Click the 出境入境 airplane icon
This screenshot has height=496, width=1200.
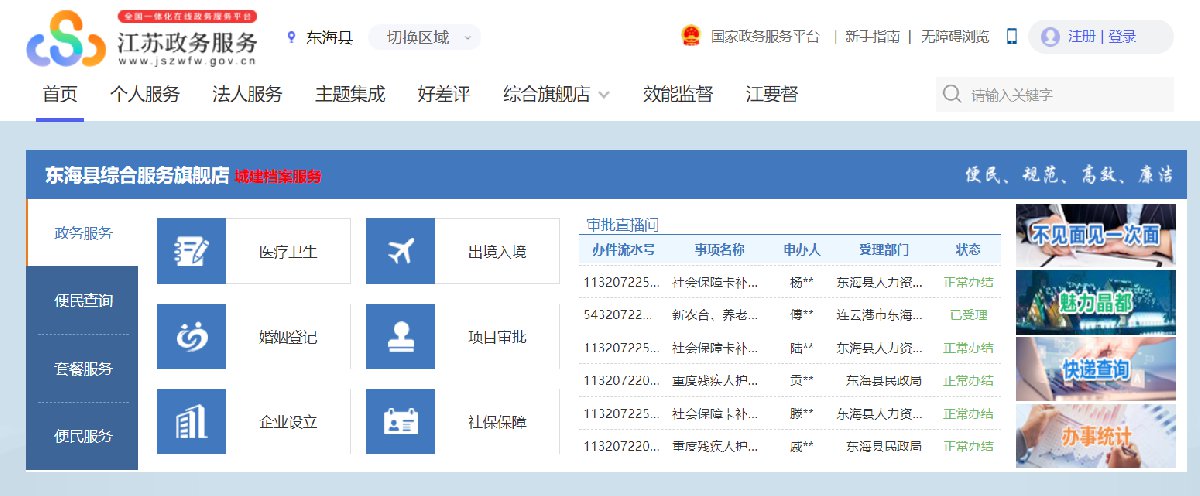pos(401,252)
